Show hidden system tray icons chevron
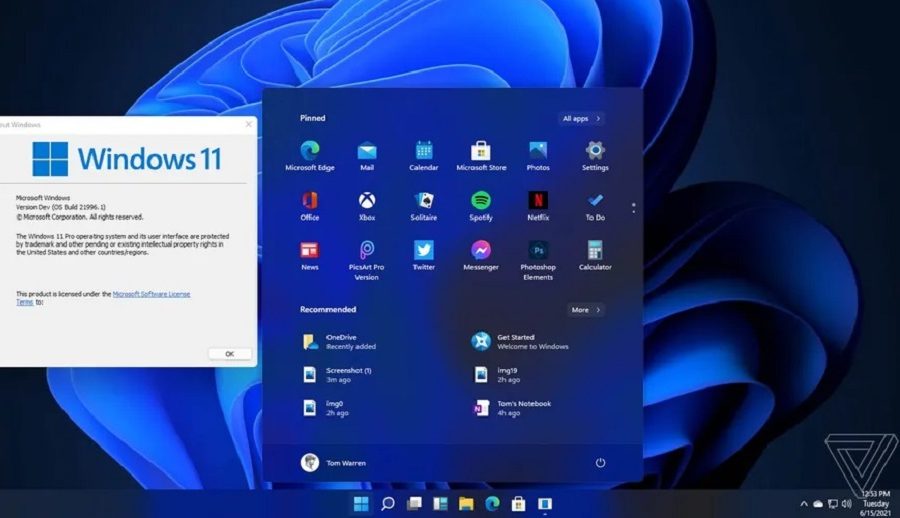This screenshot has height=518, width=900. 804,504
